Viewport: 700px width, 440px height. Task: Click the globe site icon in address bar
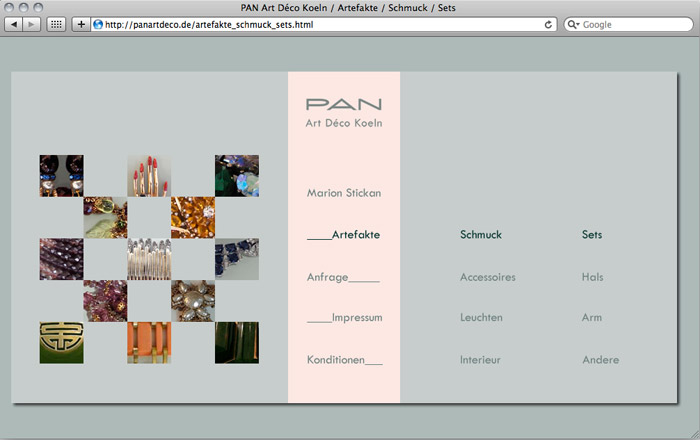[98, 25]
